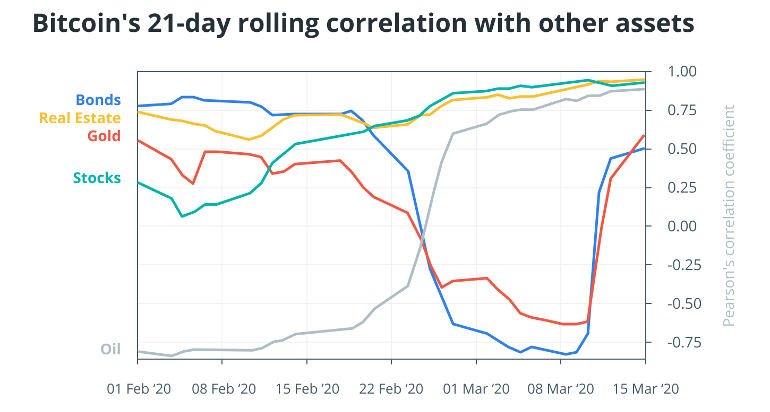
Task: Click the 0.00 y-axis value
Action: (682, 226)
